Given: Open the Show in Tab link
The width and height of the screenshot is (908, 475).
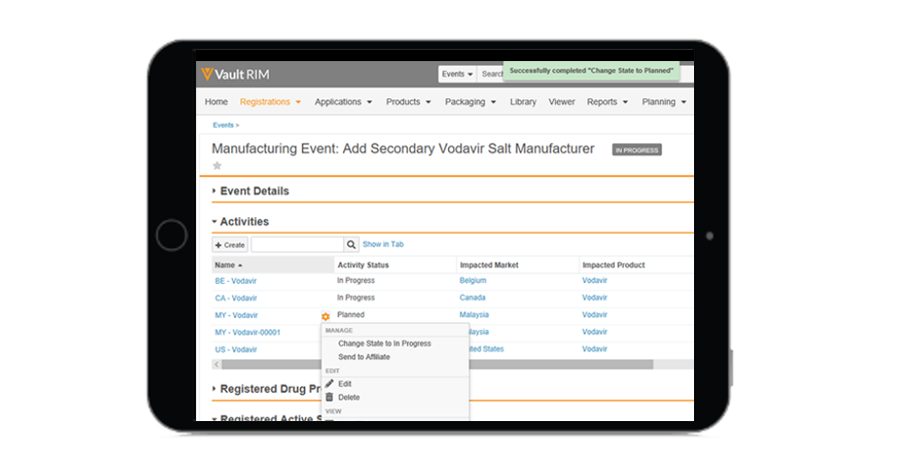Looking at the screenshot, I should (383, 244).
